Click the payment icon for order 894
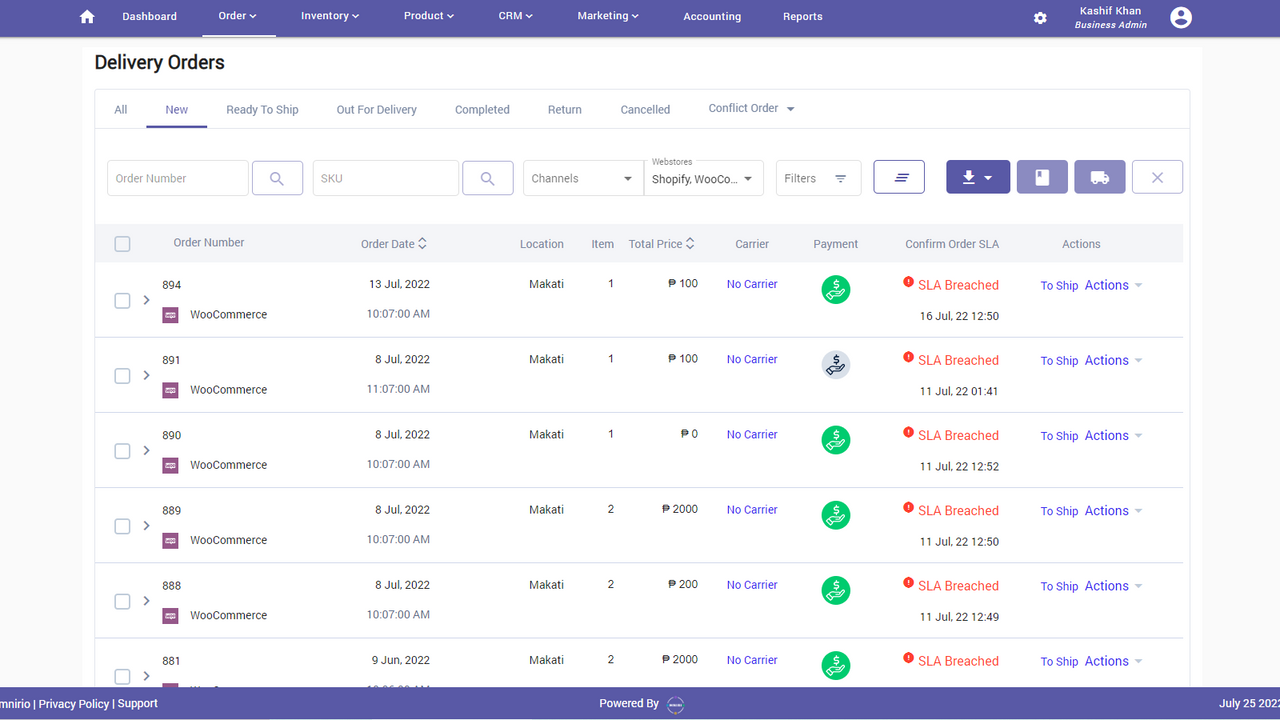Image resolution: width=1280 pixels, height=720 pixels. (x=835, y=289)
